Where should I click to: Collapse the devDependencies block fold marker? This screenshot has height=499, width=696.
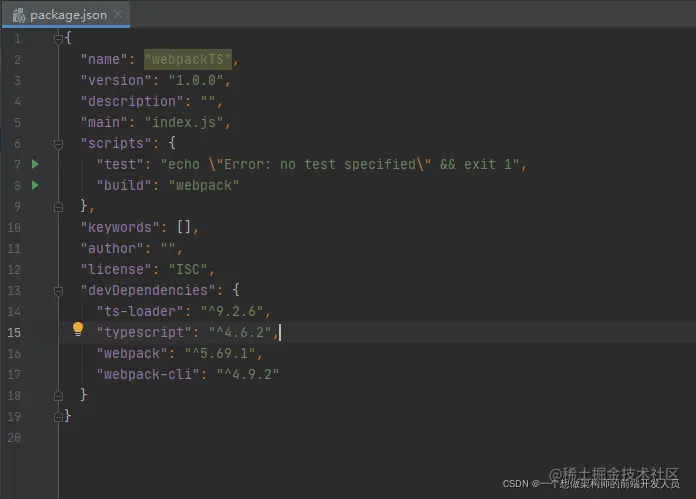[58, 291]
